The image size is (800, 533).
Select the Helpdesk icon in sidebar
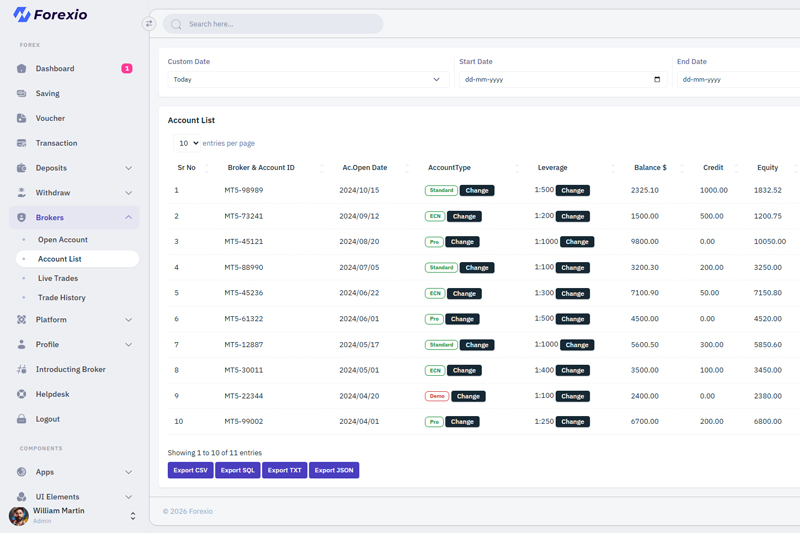(21, 394)
